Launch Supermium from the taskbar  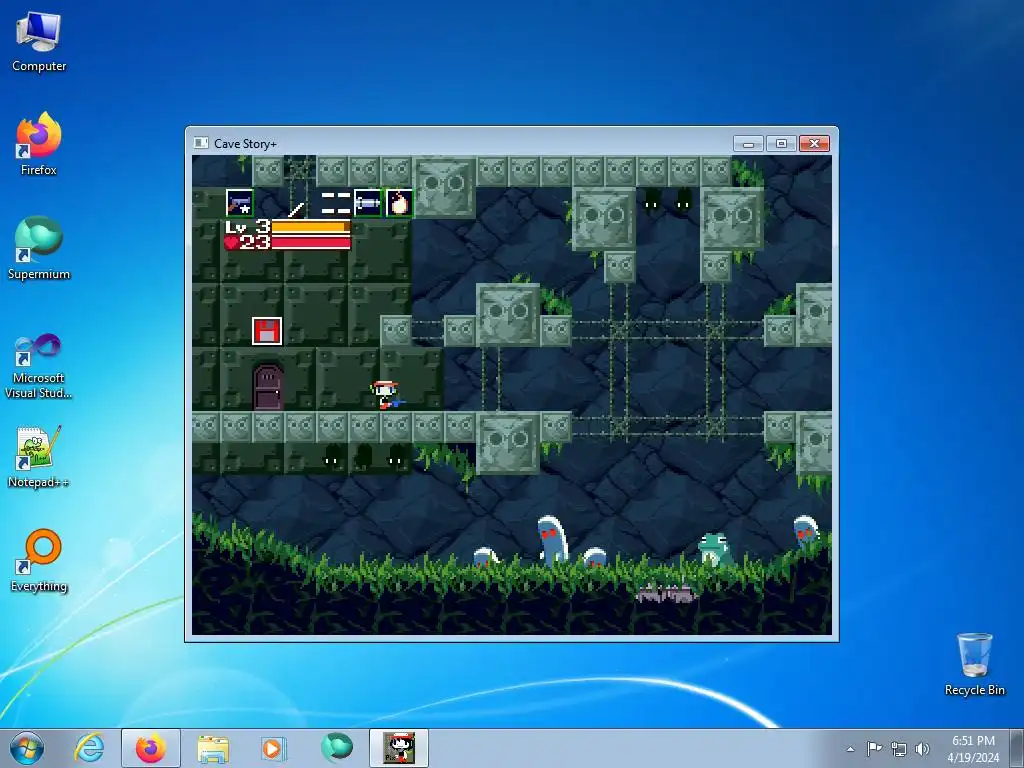pyautogui.click(x=336, y=748)
